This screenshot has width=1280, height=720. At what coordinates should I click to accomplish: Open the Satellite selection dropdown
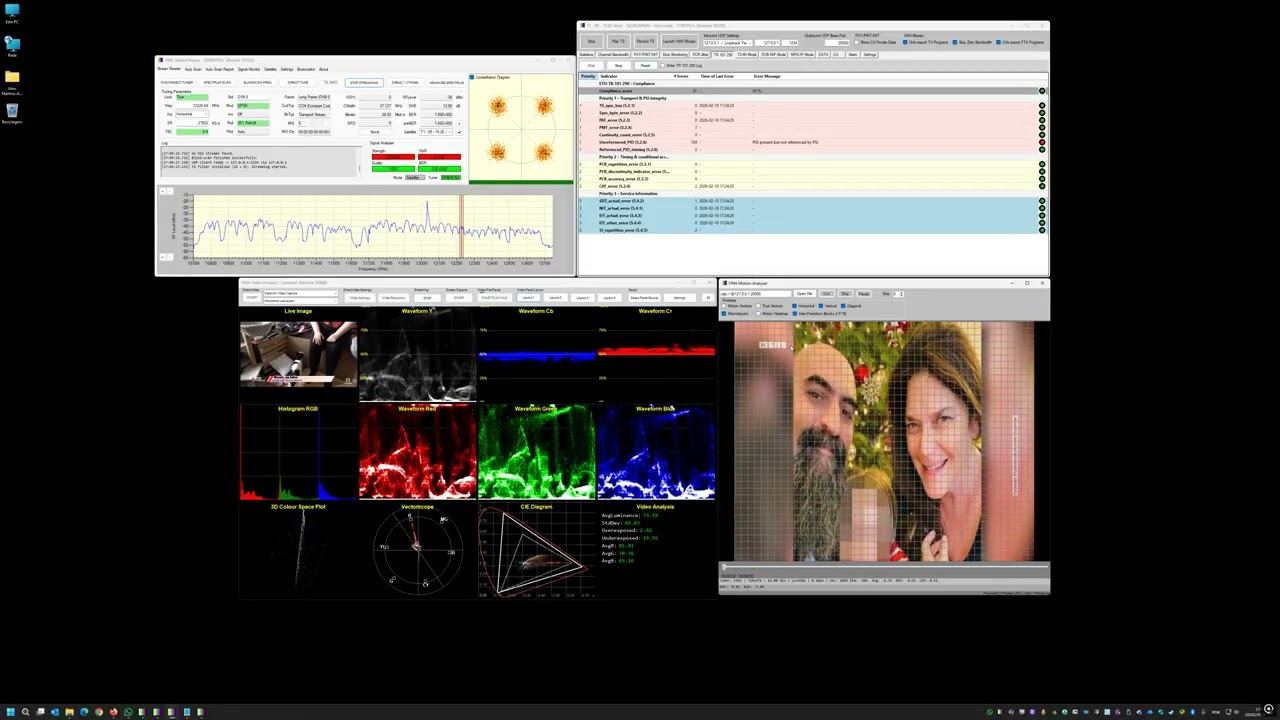click(x=437, y=132)
